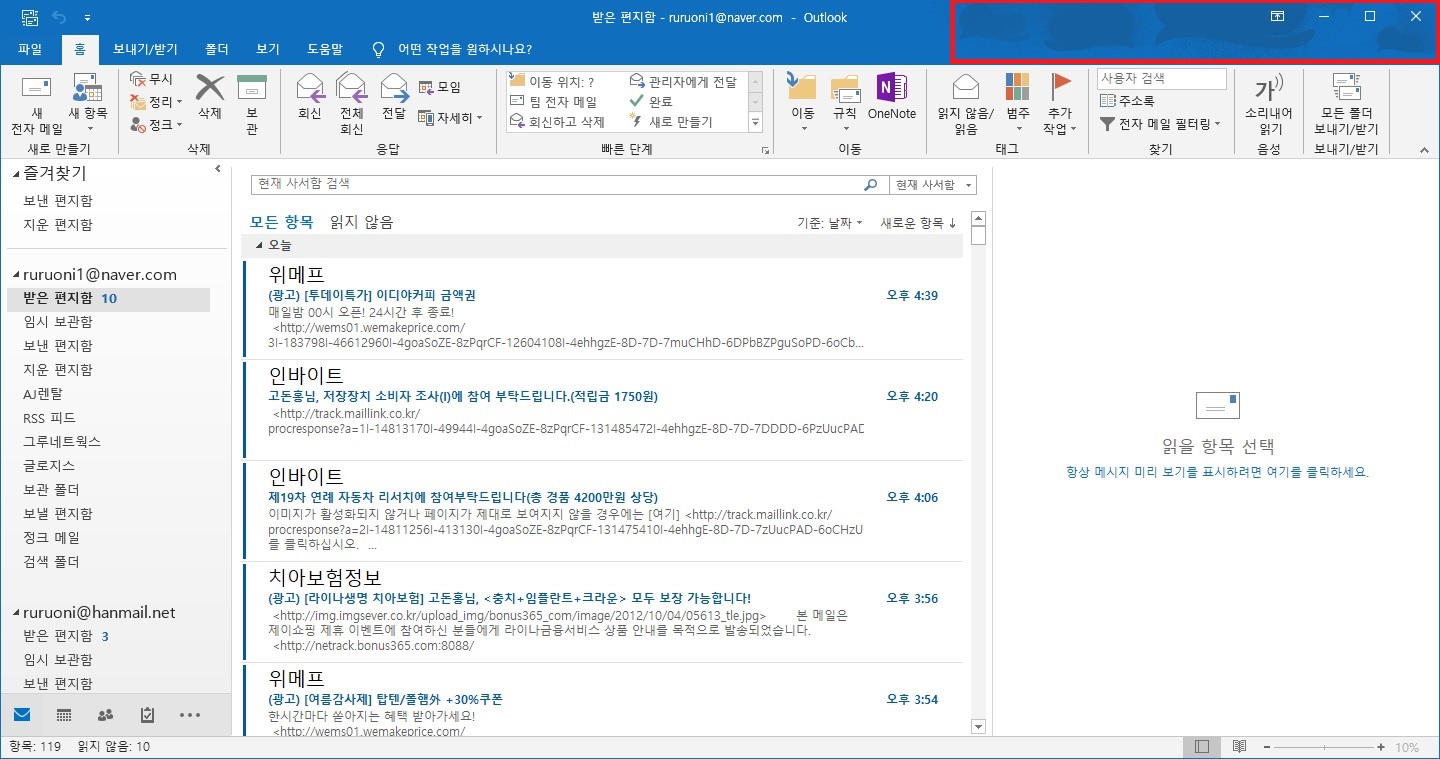Open the 도움말 ribbon tab
This screenshot has width=1440, height=759.
pyautogui.click(x=325, y=49)
